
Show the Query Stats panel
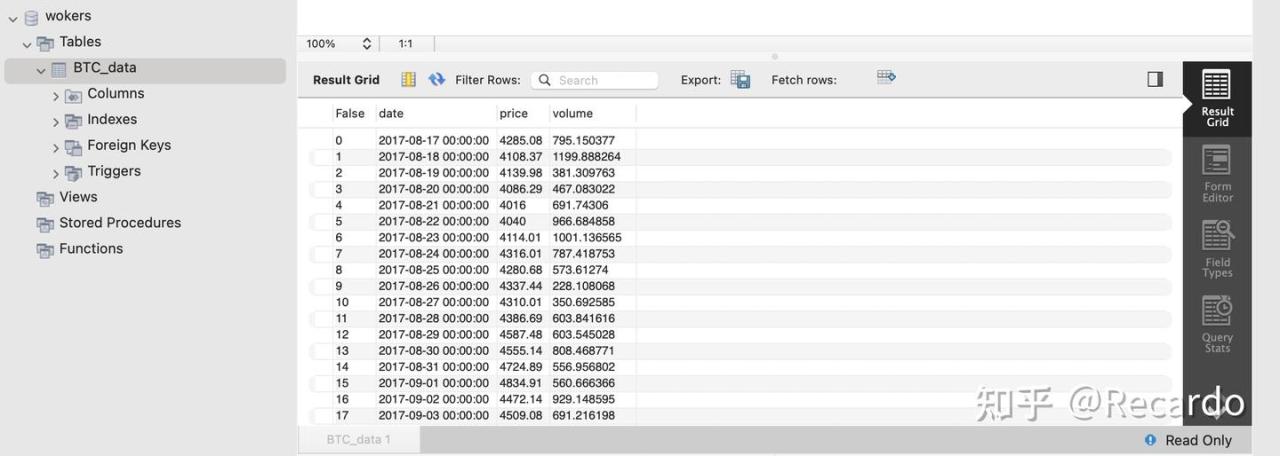click(x=1216, y=324)
